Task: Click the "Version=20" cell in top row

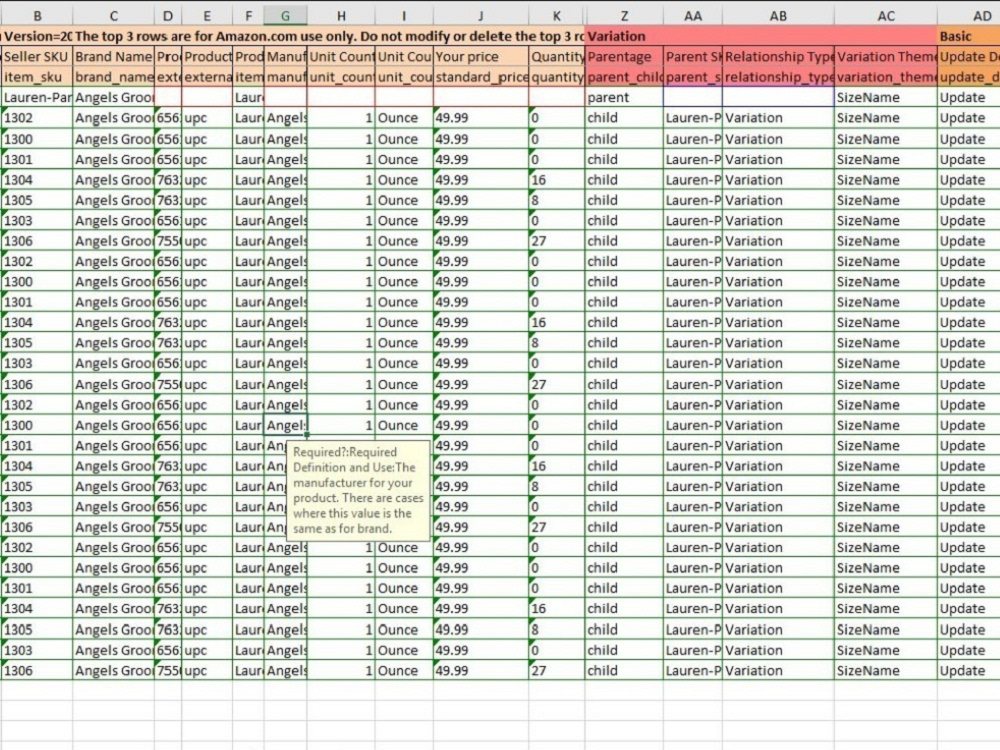Action: (36, 36)
